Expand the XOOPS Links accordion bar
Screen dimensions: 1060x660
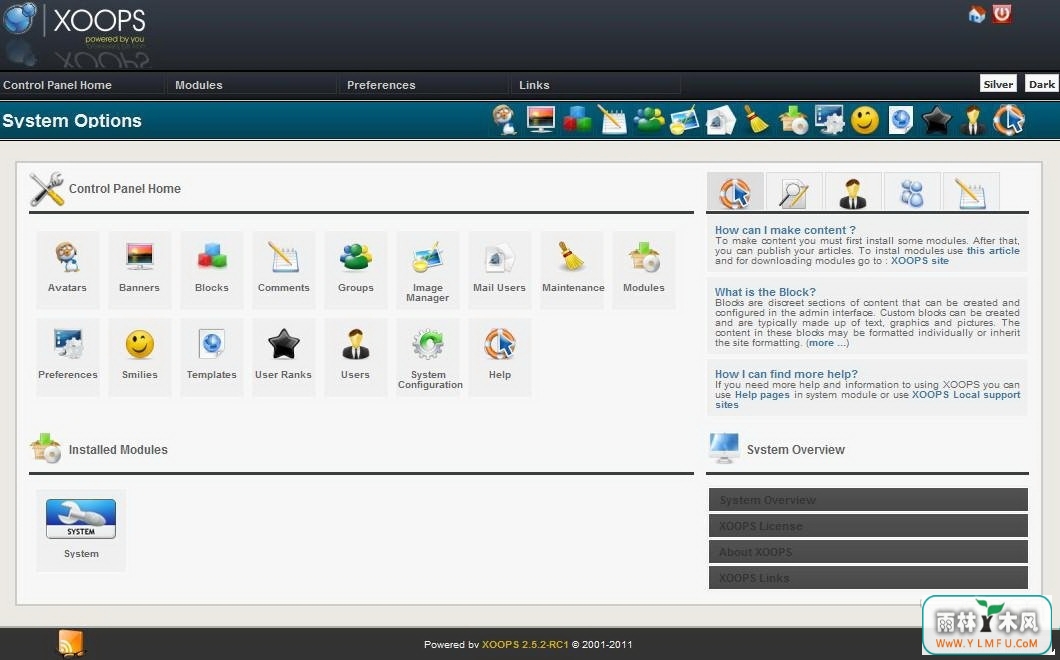click(868, 578)
